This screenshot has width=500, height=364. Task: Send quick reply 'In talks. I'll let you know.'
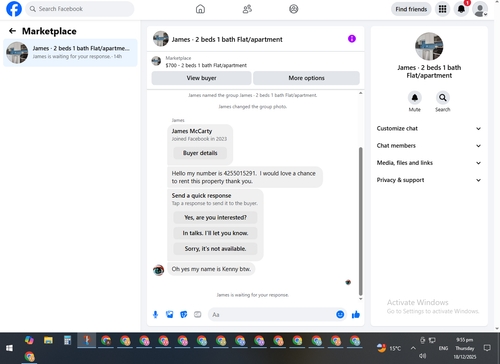point(215,233)
